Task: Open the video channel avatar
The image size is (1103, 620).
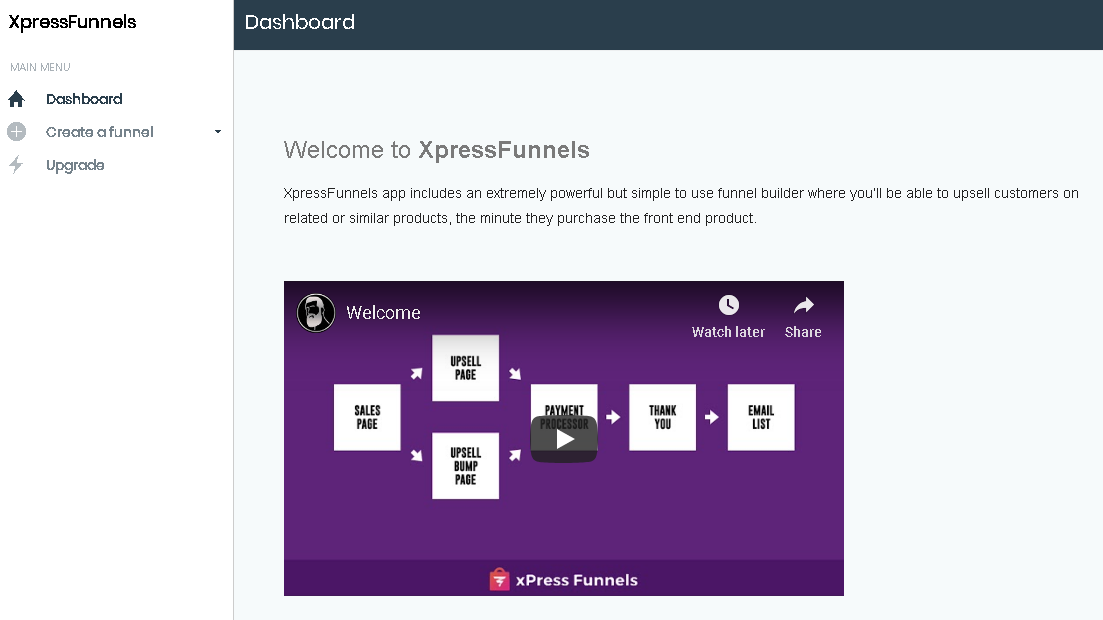Action: click(316, 312)
